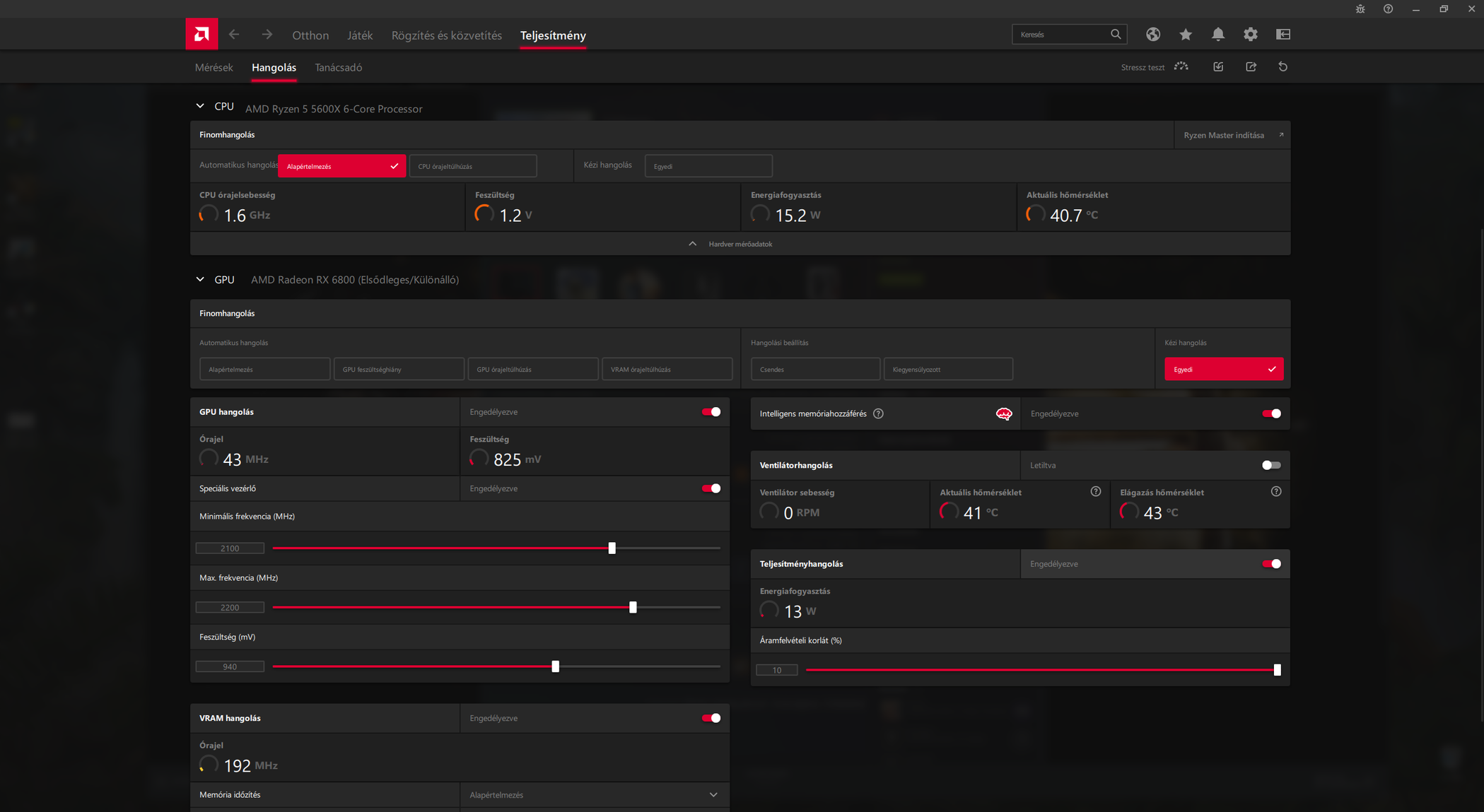
Task: Click the bug report icon
Action: point(1360,9)
